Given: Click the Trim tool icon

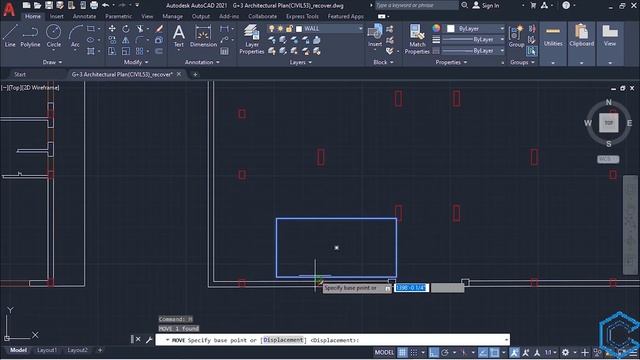Looking at the screenshot, I should tap(140, 29).
